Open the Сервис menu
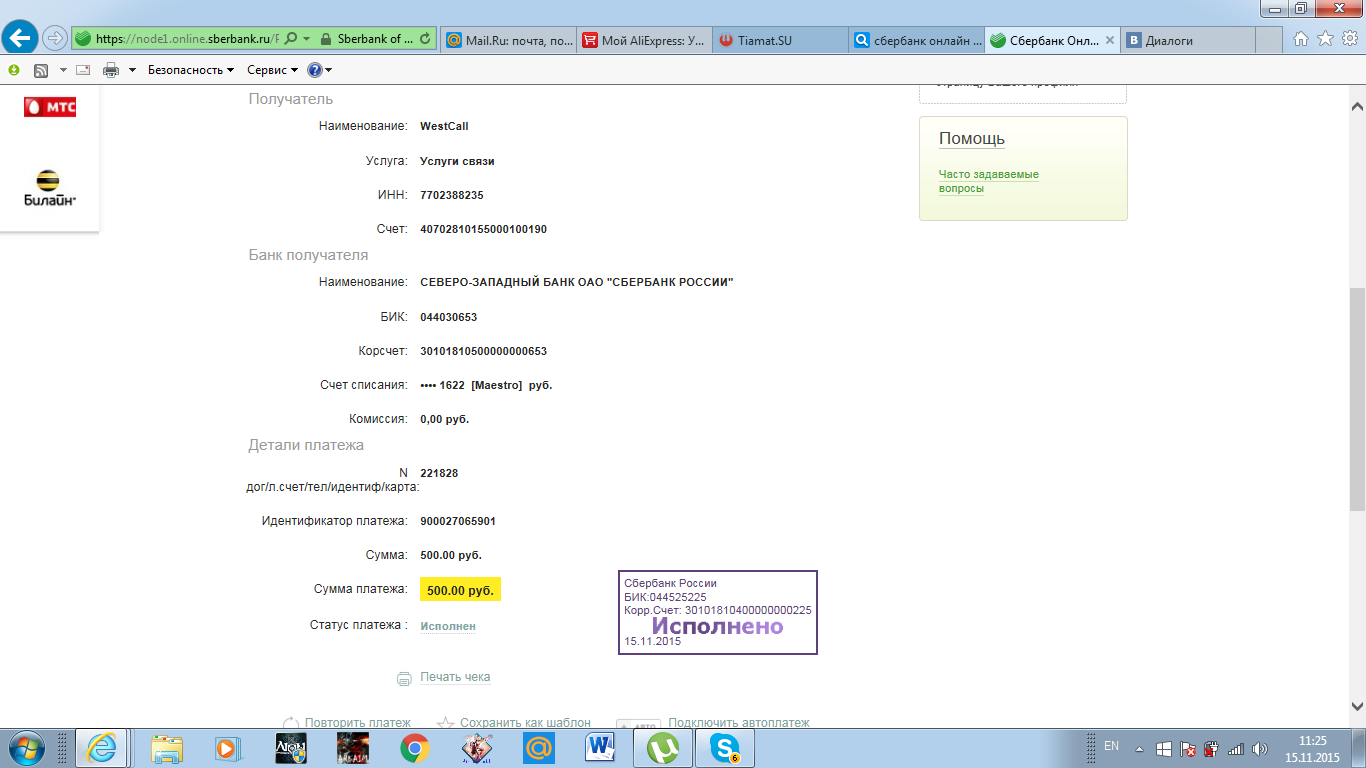Image resolution: width=1366 pixels, height=768 pixels. tap(273, 70)
